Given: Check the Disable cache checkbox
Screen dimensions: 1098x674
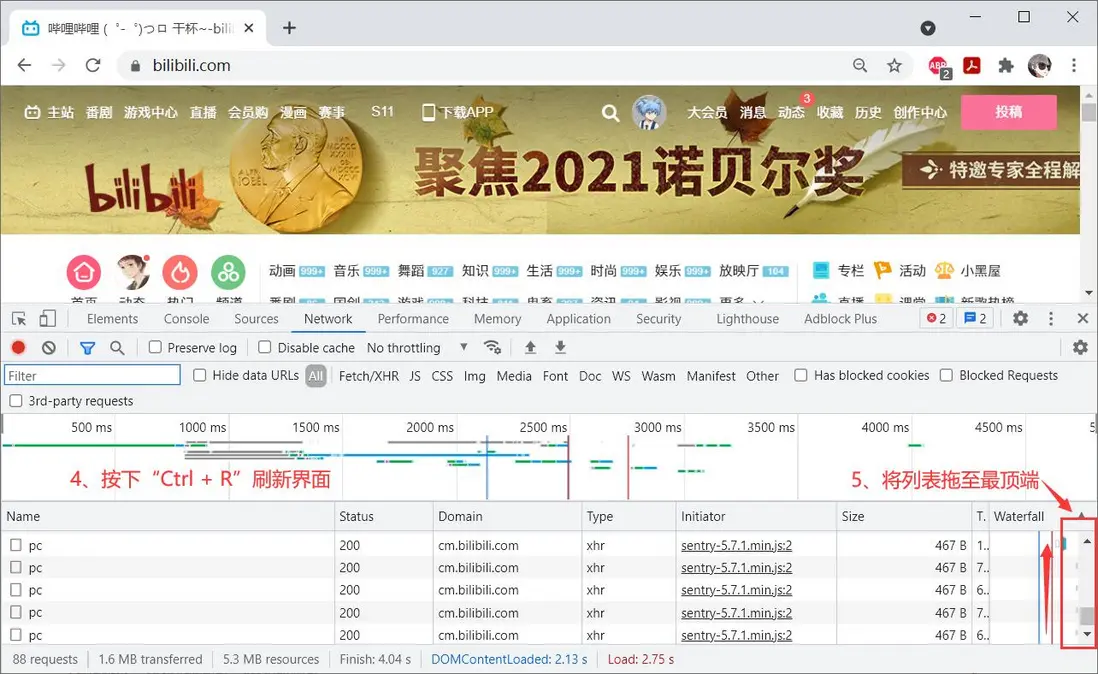Looking at the screenshot, I should pyautogui.click(x=265, y=347).
